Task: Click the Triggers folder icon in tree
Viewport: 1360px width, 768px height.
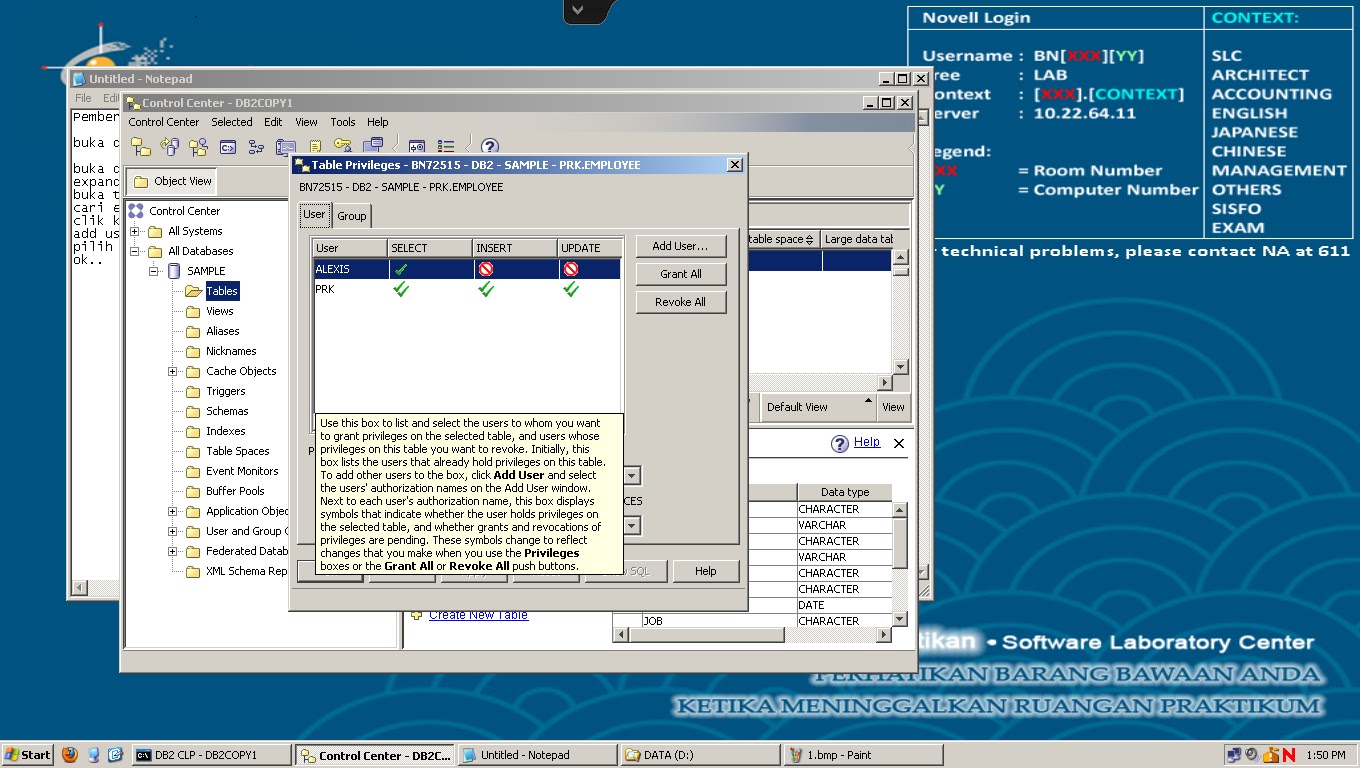Action: click(193, 391)
